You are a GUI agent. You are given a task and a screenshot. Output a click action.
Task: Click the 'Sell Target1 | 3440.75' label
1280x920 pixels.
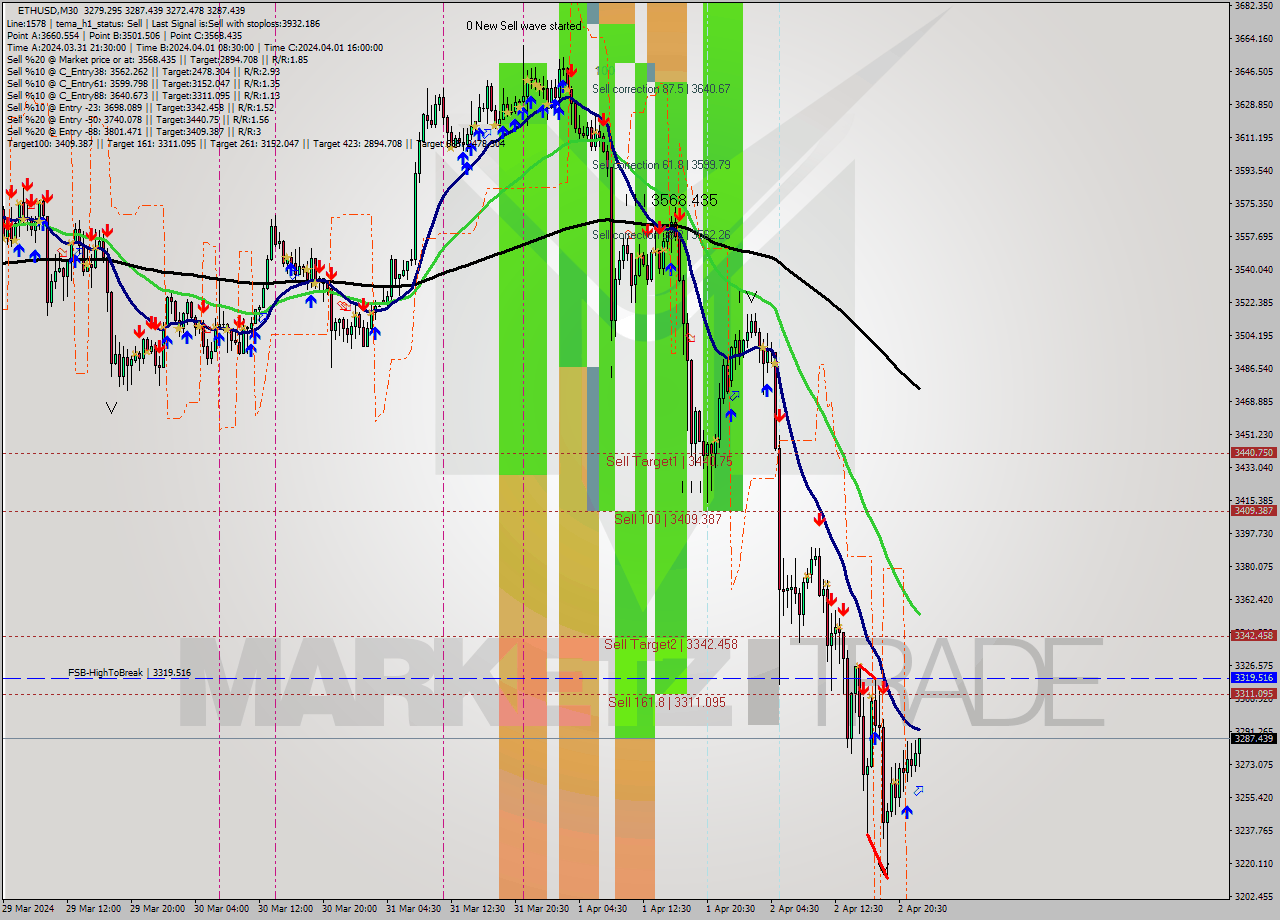[x=670, y=461]
